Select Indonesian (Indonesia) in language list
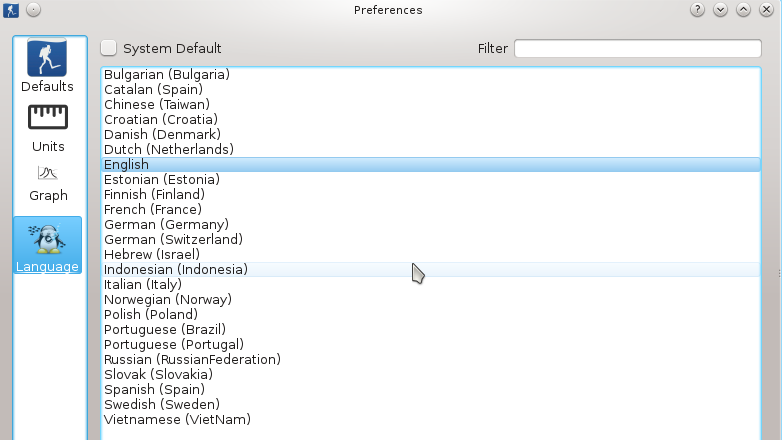The image size is (782, 440). coord(176,269)
